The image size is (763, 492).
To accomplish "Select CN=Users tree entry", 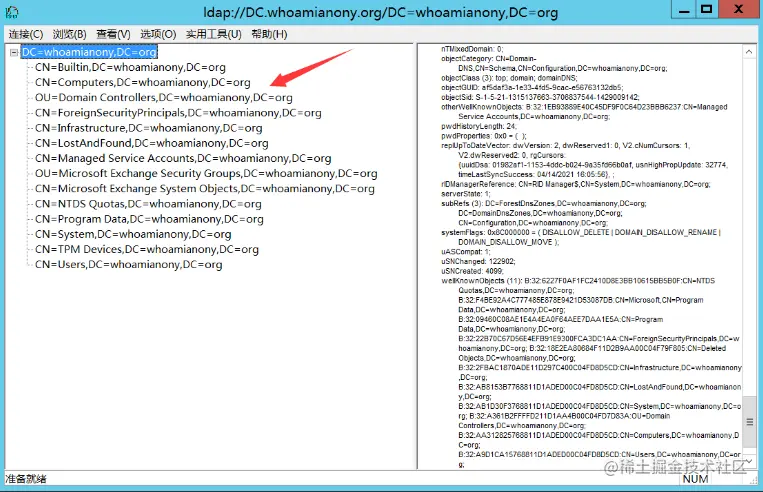I will 128,264.
